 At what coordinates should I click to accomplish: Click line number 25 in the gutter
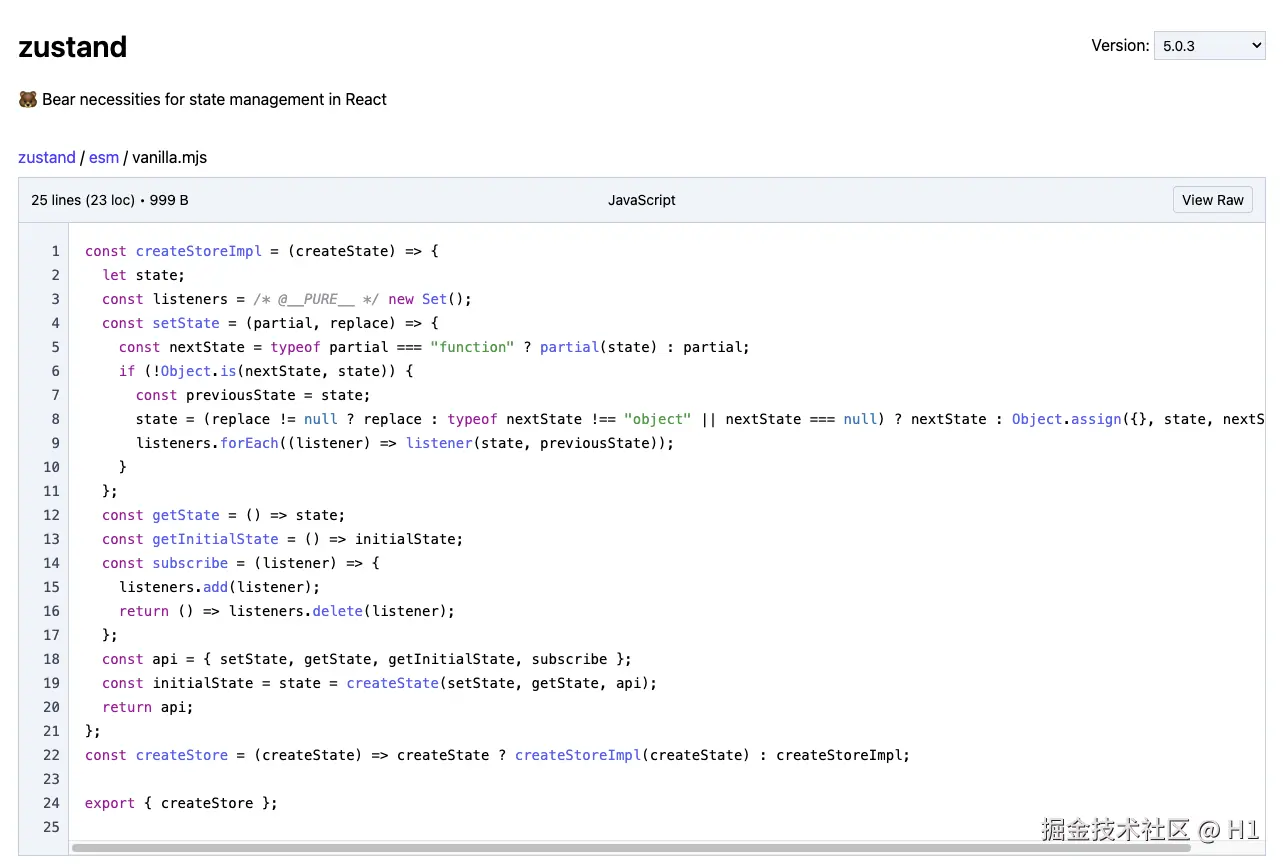point(52,827)
